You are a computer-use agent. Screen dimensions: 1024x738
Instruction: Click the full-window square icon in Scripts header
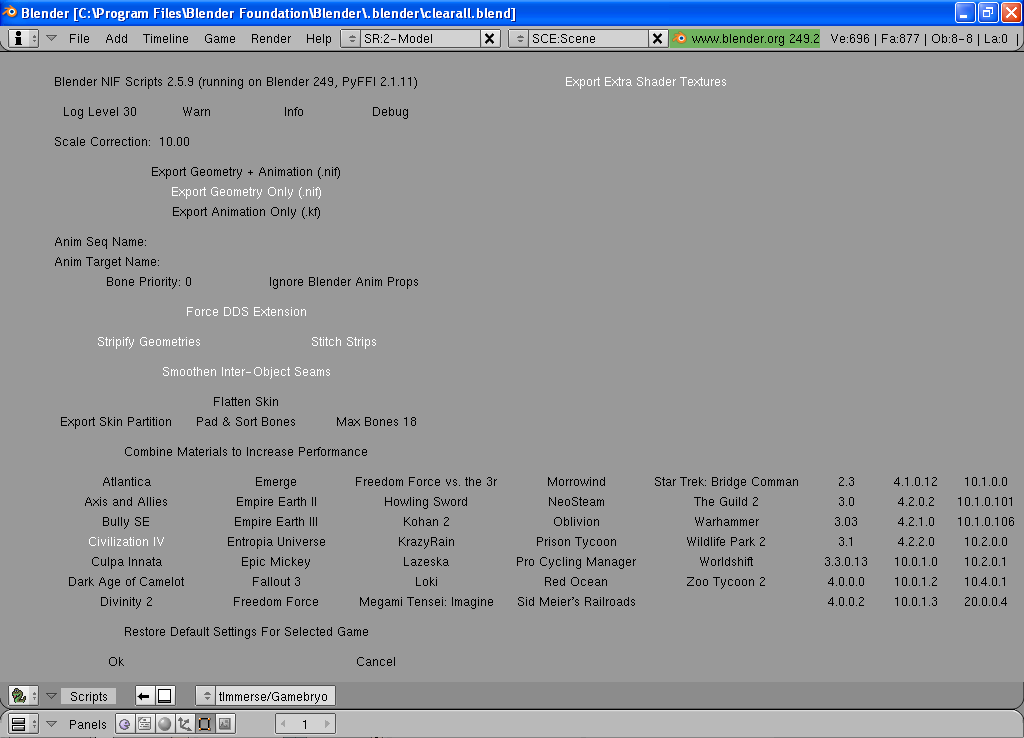165,696
